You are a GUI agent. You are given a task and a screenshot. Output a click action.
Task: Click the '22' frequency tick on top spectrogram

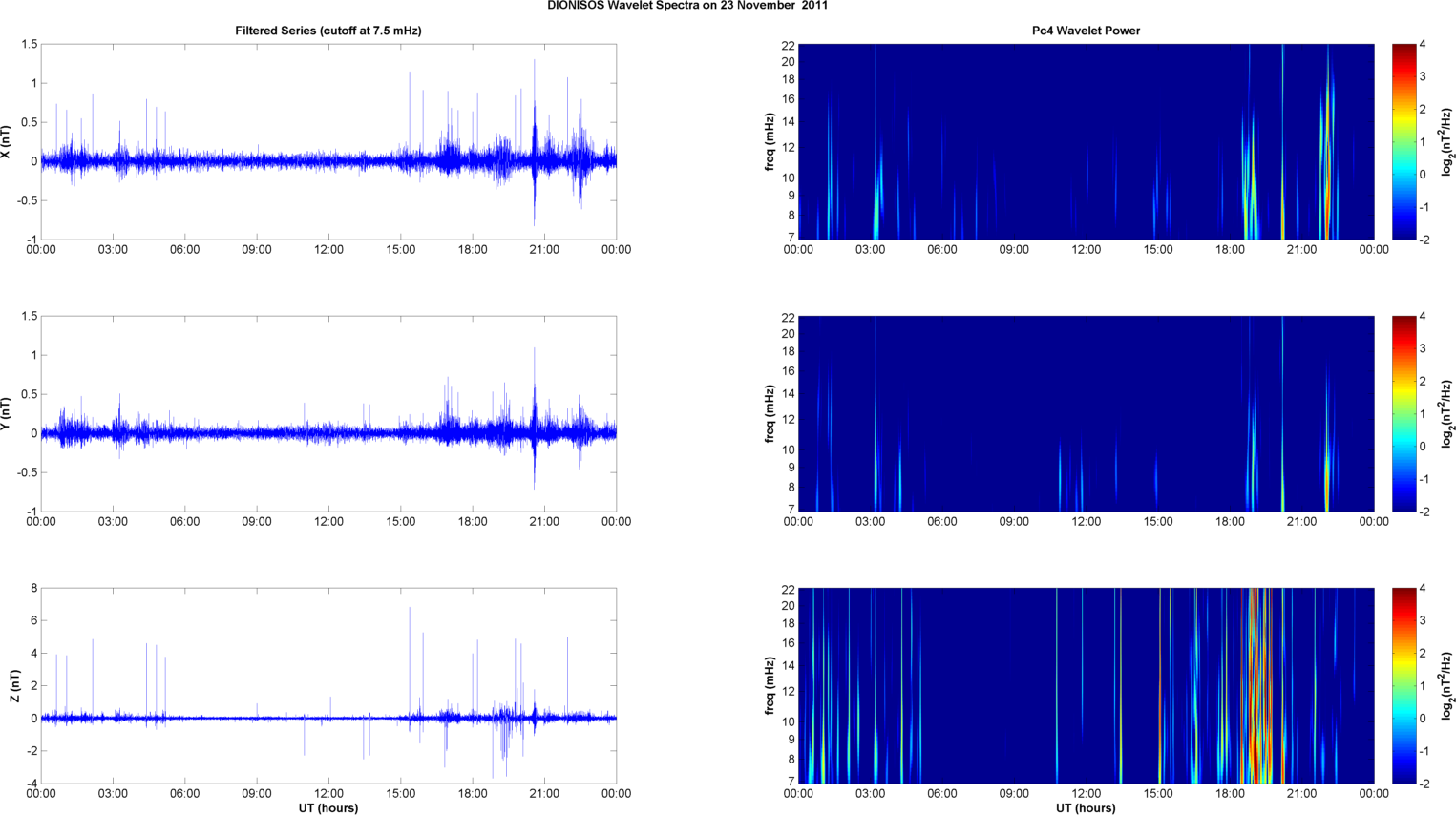[x=789, y=45]
